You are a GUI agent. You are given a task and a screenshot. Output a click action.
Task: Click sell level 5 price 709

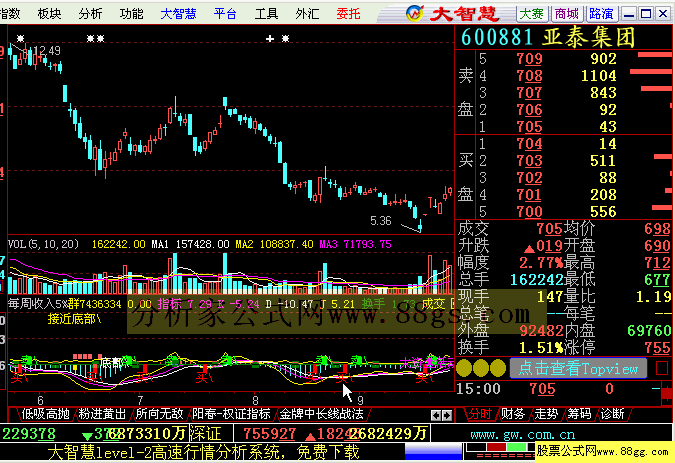coord(529,59)
